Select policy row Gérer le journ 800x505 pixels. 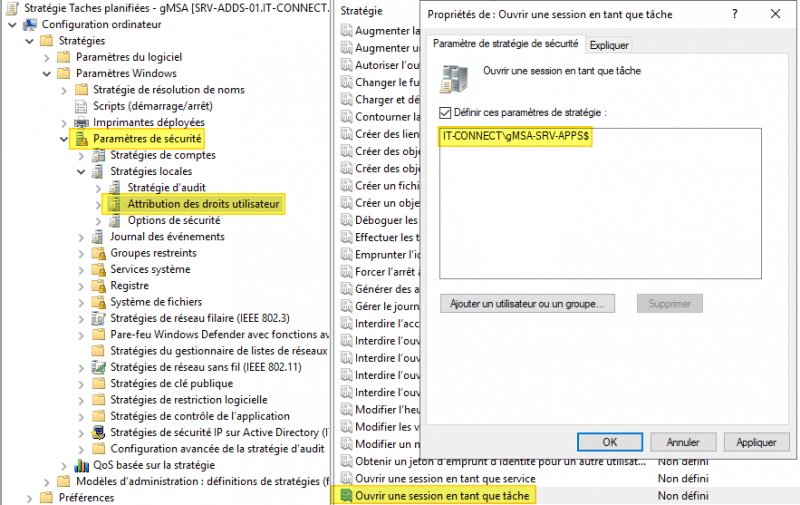pos(387,306)
